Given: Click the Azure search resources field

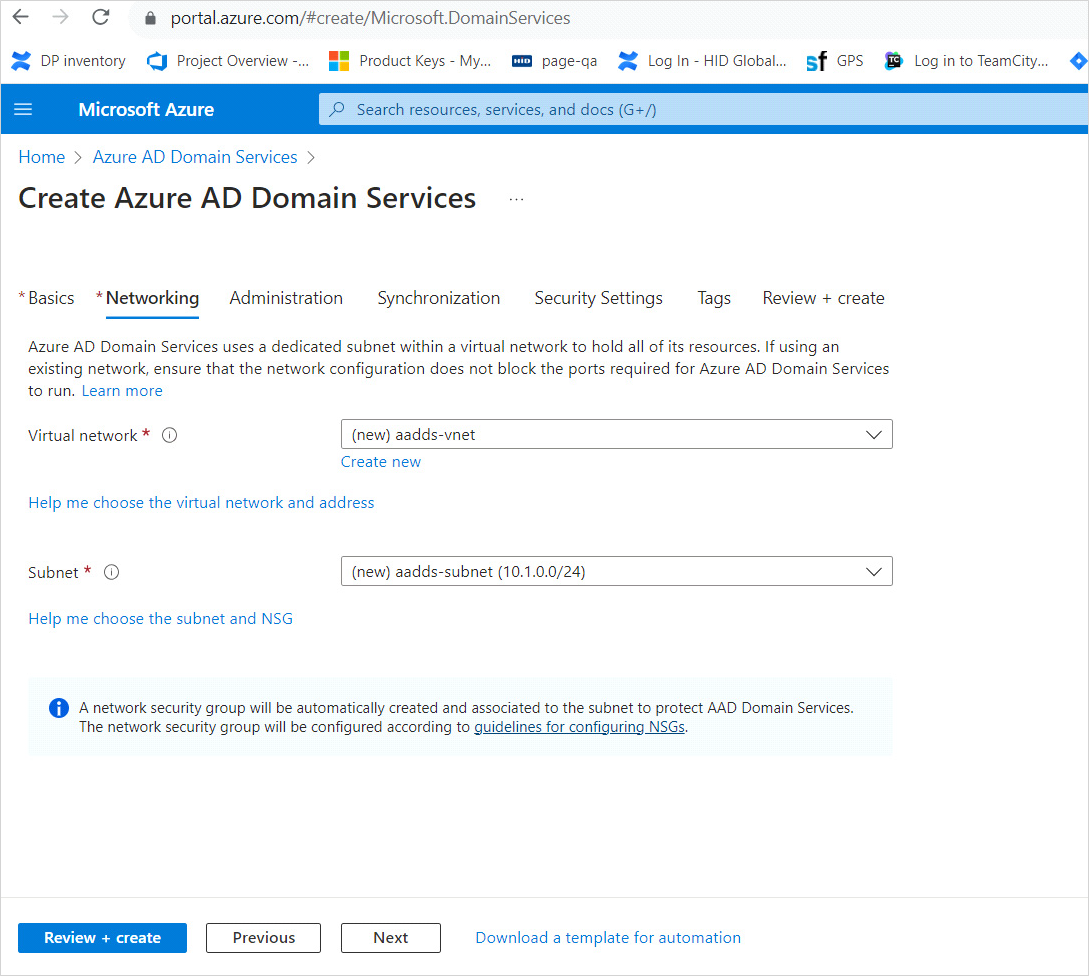Looking at the screenshot, I should click(x=700, y=109).
